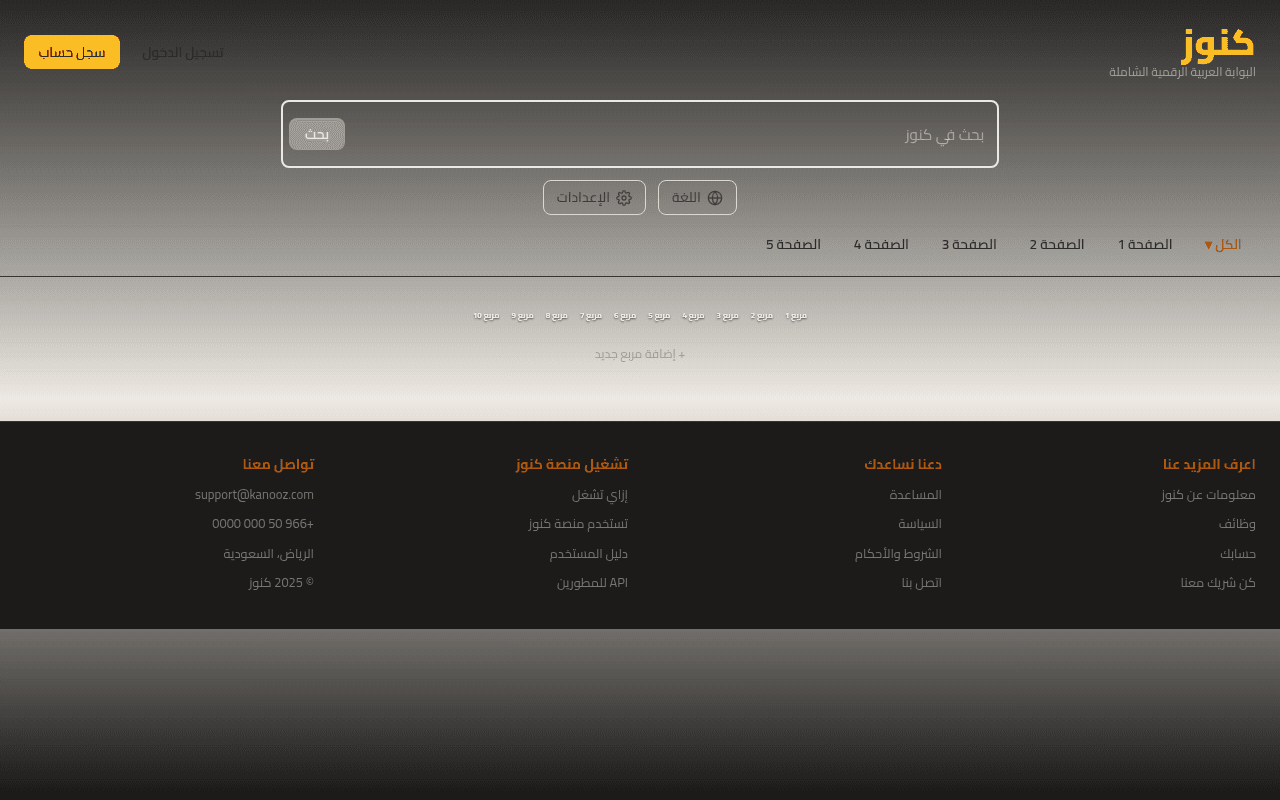Image resolution: width=1280 pixels, height=800 pixels.
Task: Switch to الصفحة 3 tab
Action: pyautogui.click(x=969, y=245)
